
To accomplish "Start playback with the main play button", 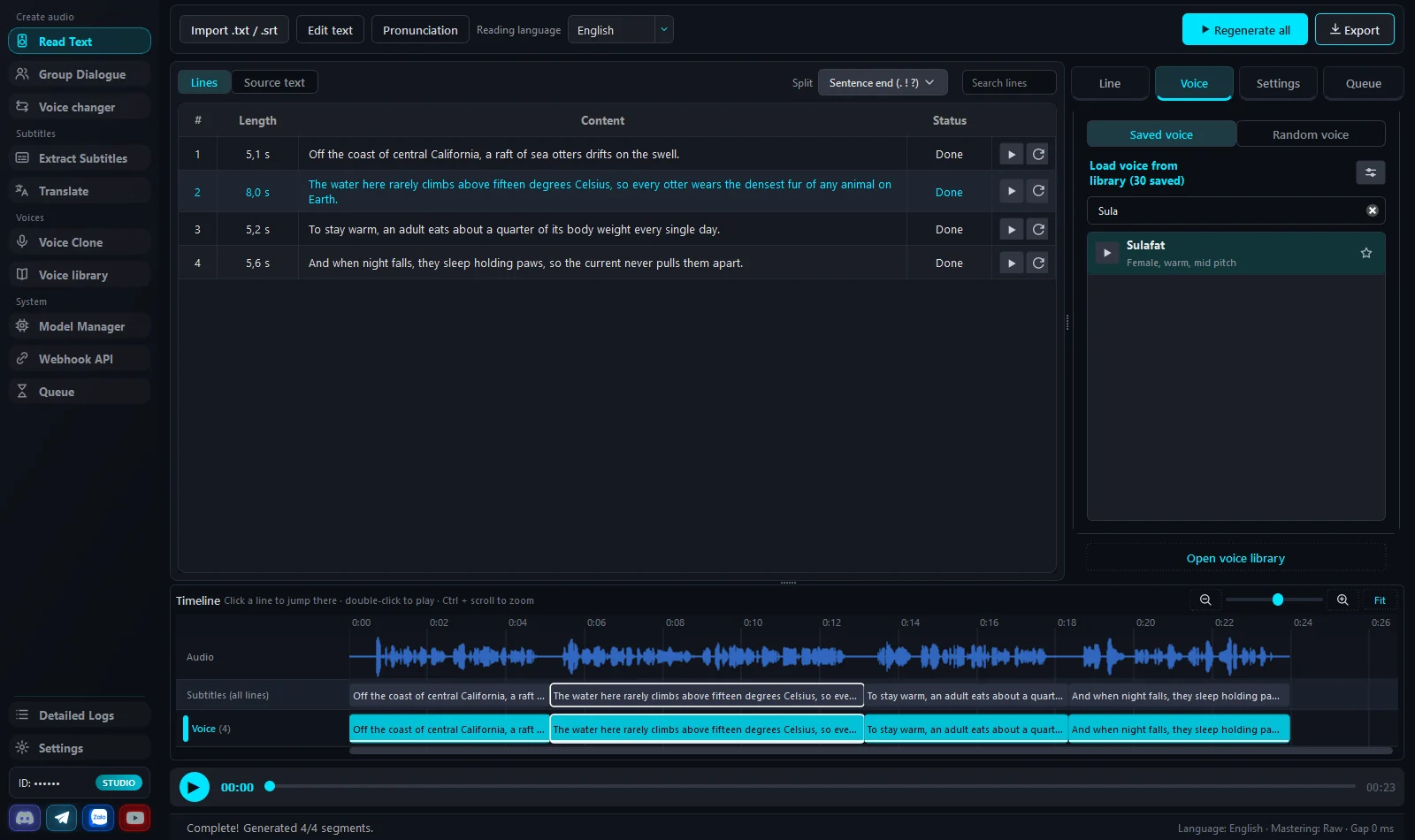I will 194,786.
